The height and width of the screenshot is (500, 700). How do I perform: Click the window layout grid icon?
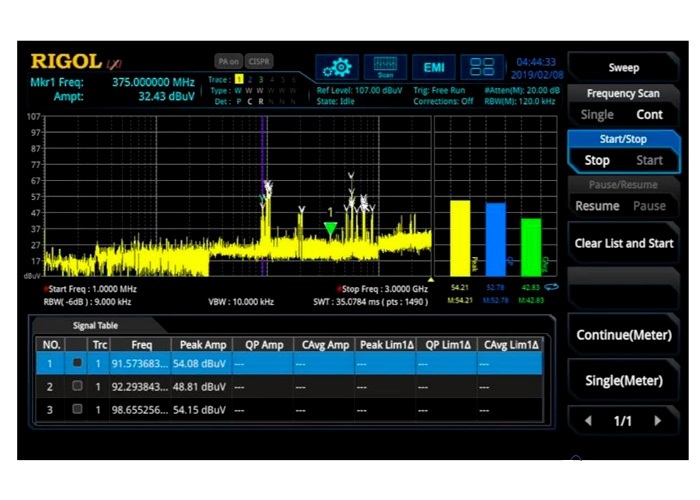tap(482, 67)
